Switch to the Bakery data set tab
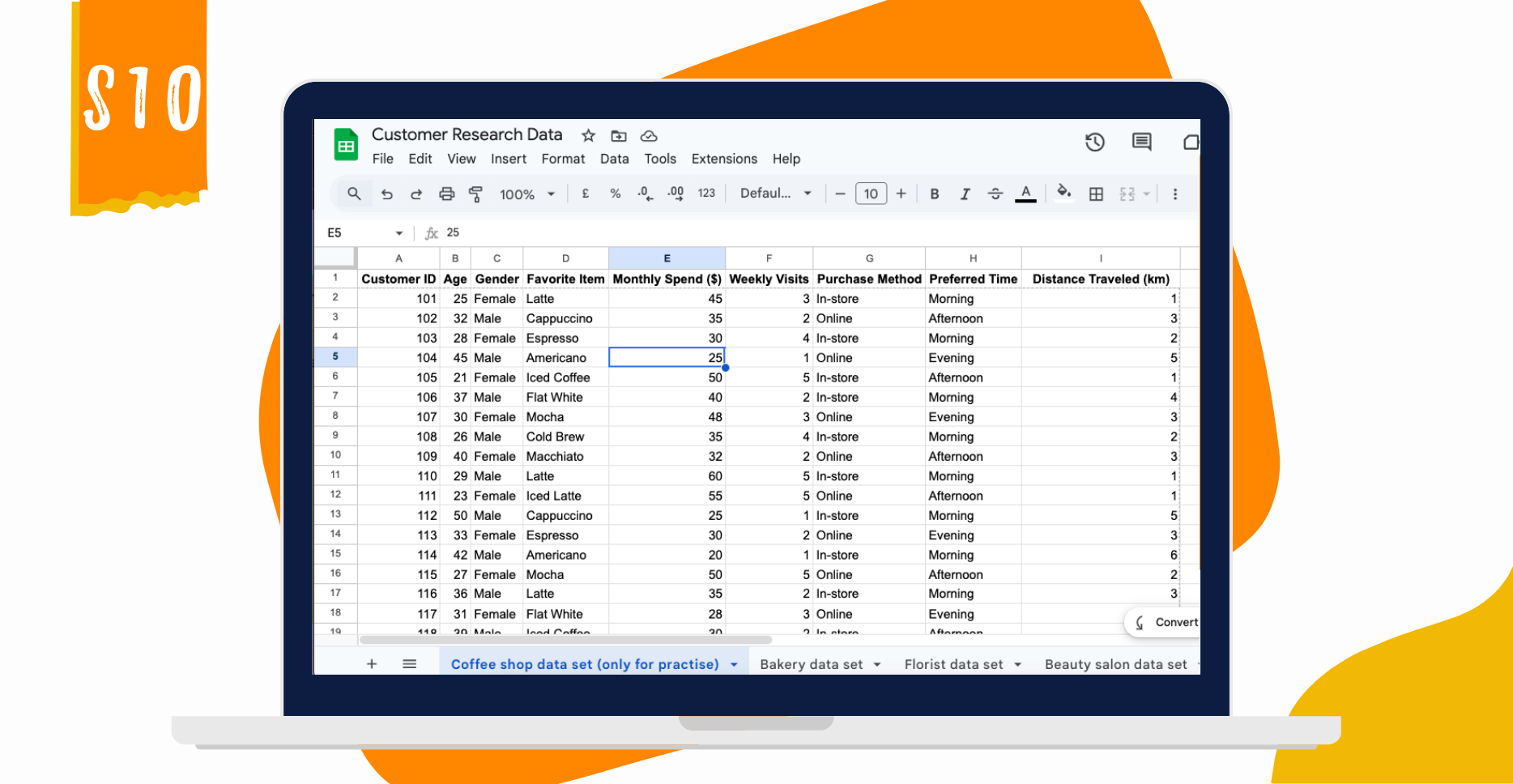This screenshot has width=1513, height=784. (811, 663)
